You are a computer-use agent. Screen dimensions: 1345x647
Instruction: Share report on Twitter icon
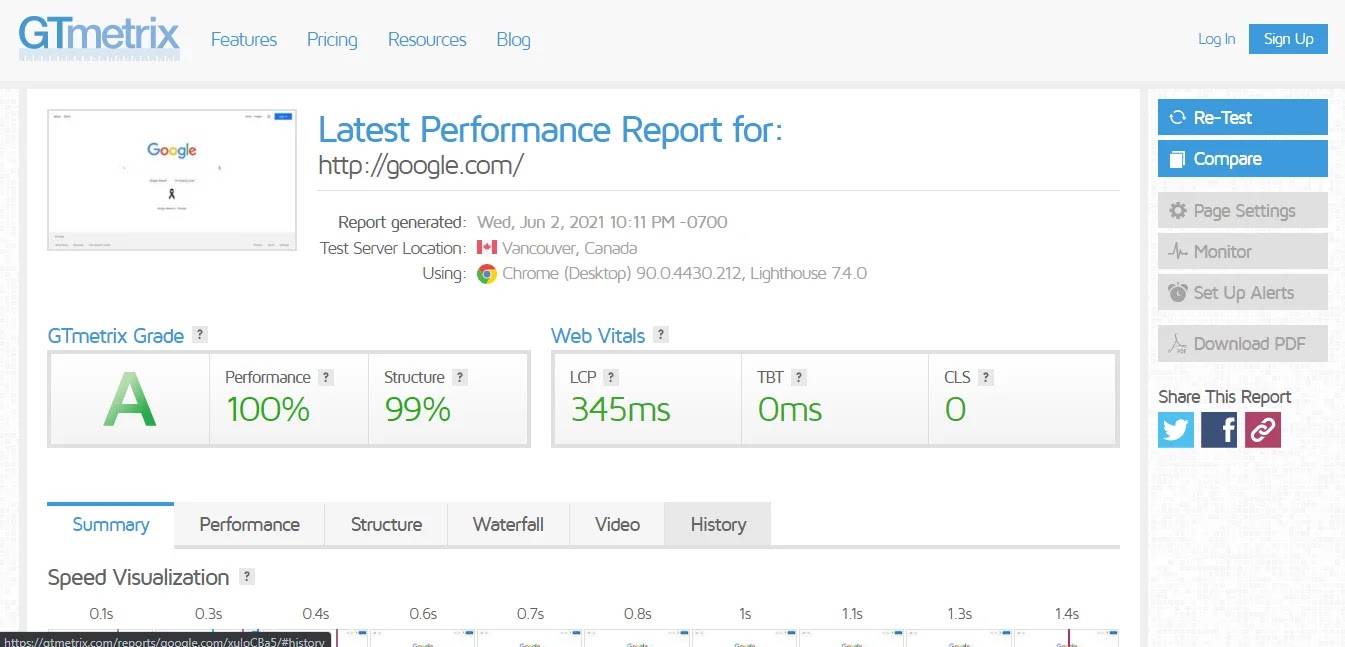pyautogui.click(x=1176, y=430)
